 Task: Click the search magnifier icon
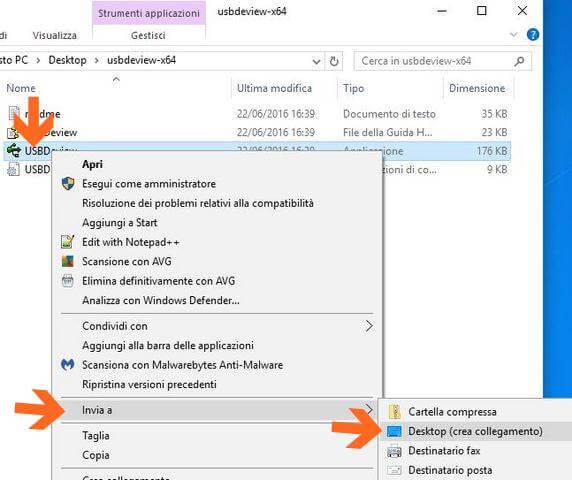click(x=519, y=61)
